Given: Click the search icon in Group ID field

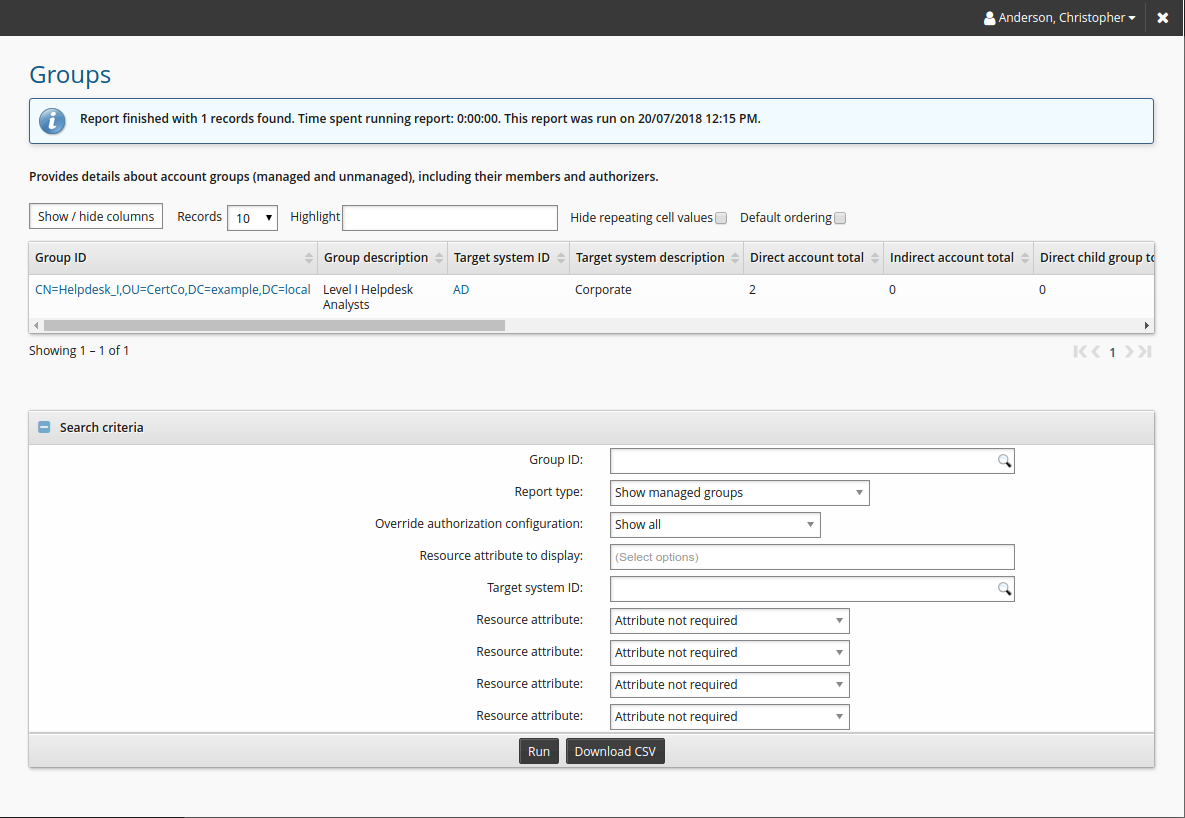Looking at the screenshot, I should [x=1004, y=461].
